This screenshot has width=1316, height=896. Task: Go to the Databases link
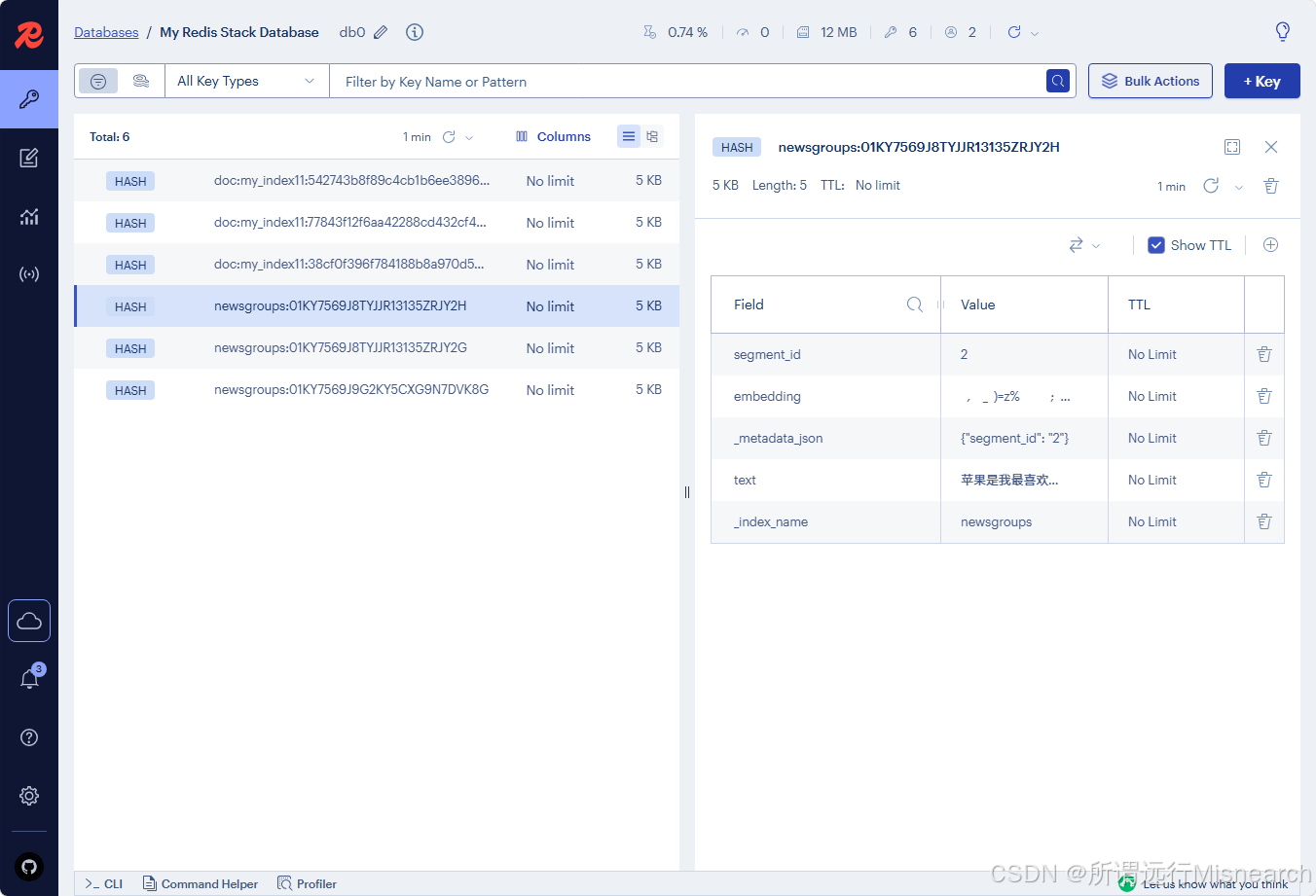106,32
